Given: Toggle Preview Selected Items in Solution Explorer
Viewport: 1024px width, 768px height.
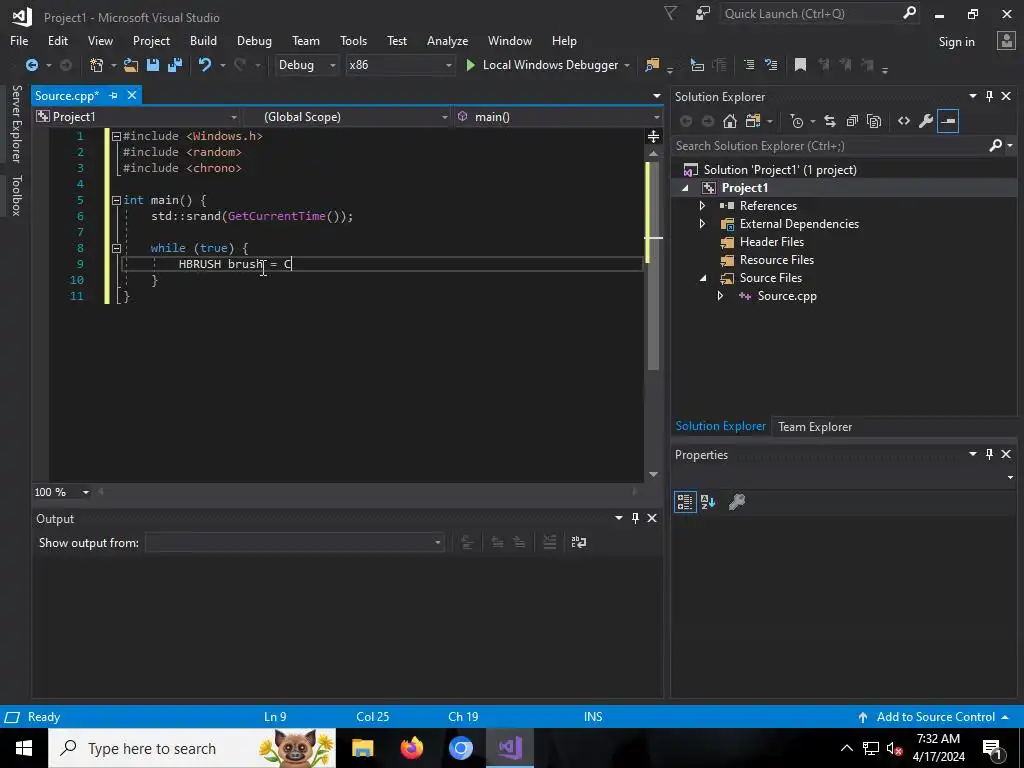Looking at the screenshot, I should tap(948, 121).
